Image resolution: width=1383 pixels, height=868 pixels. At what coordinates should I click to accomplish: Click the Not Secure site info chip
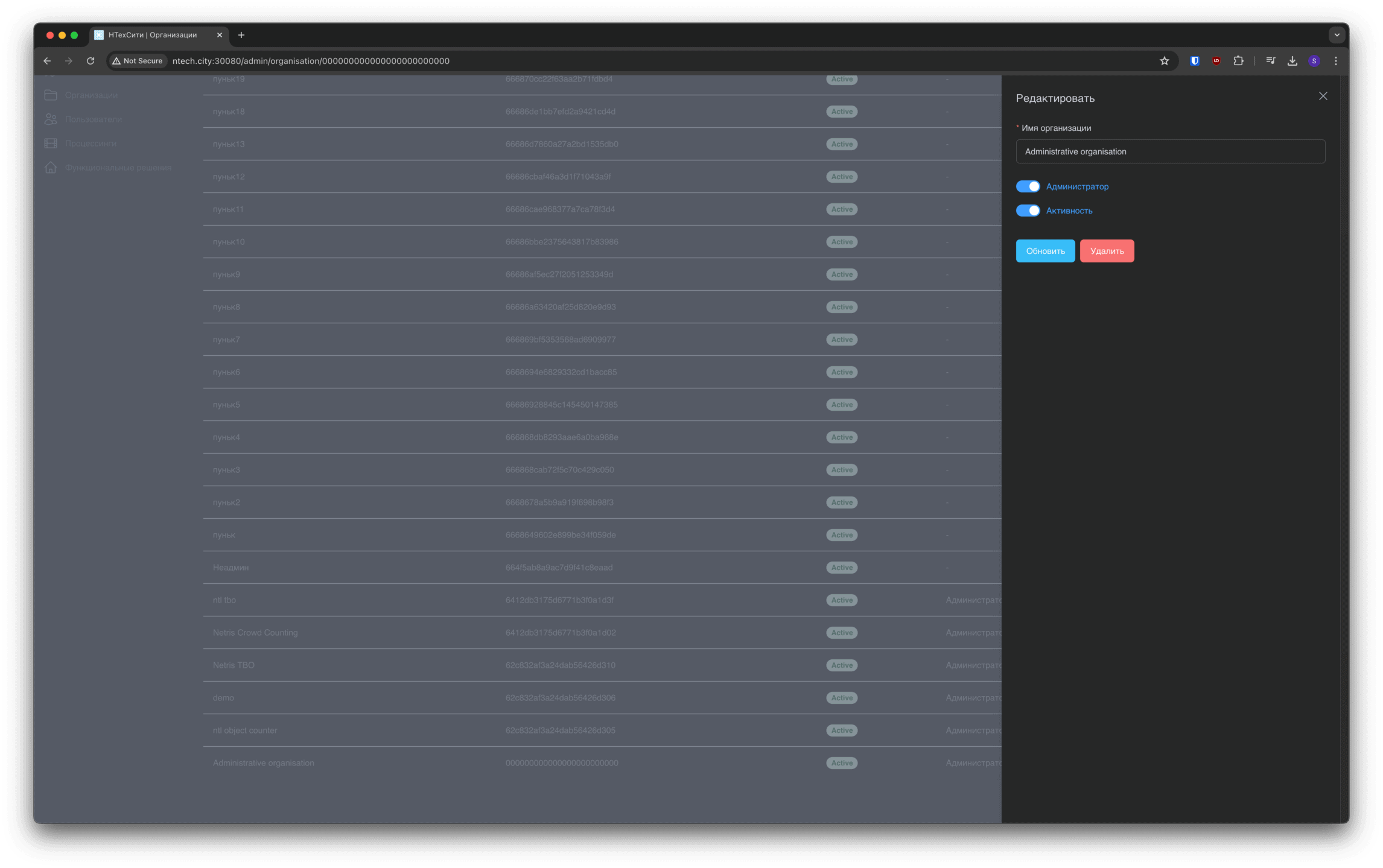coord(138,61)
